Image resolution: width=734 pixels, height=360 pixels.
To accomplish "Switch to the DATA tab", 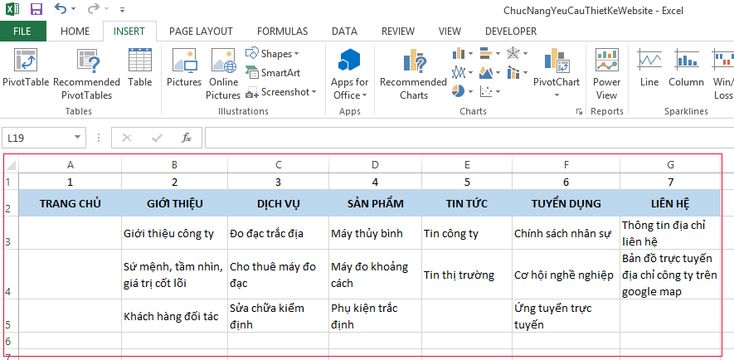I will [x=344, y=31].
